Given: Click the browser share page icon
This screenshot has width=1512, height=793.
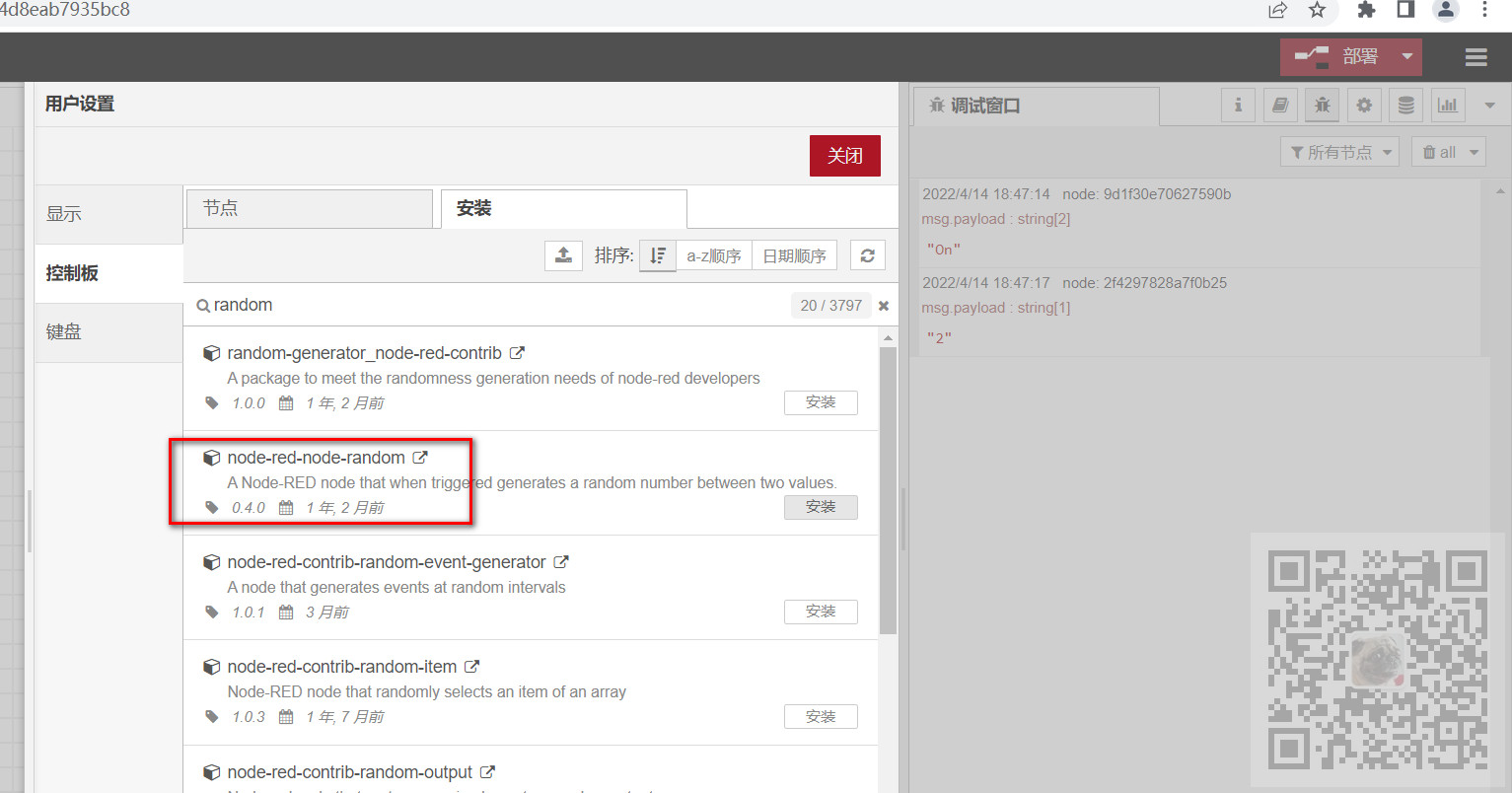Looking at the screenshot, I should [1278, 10].
